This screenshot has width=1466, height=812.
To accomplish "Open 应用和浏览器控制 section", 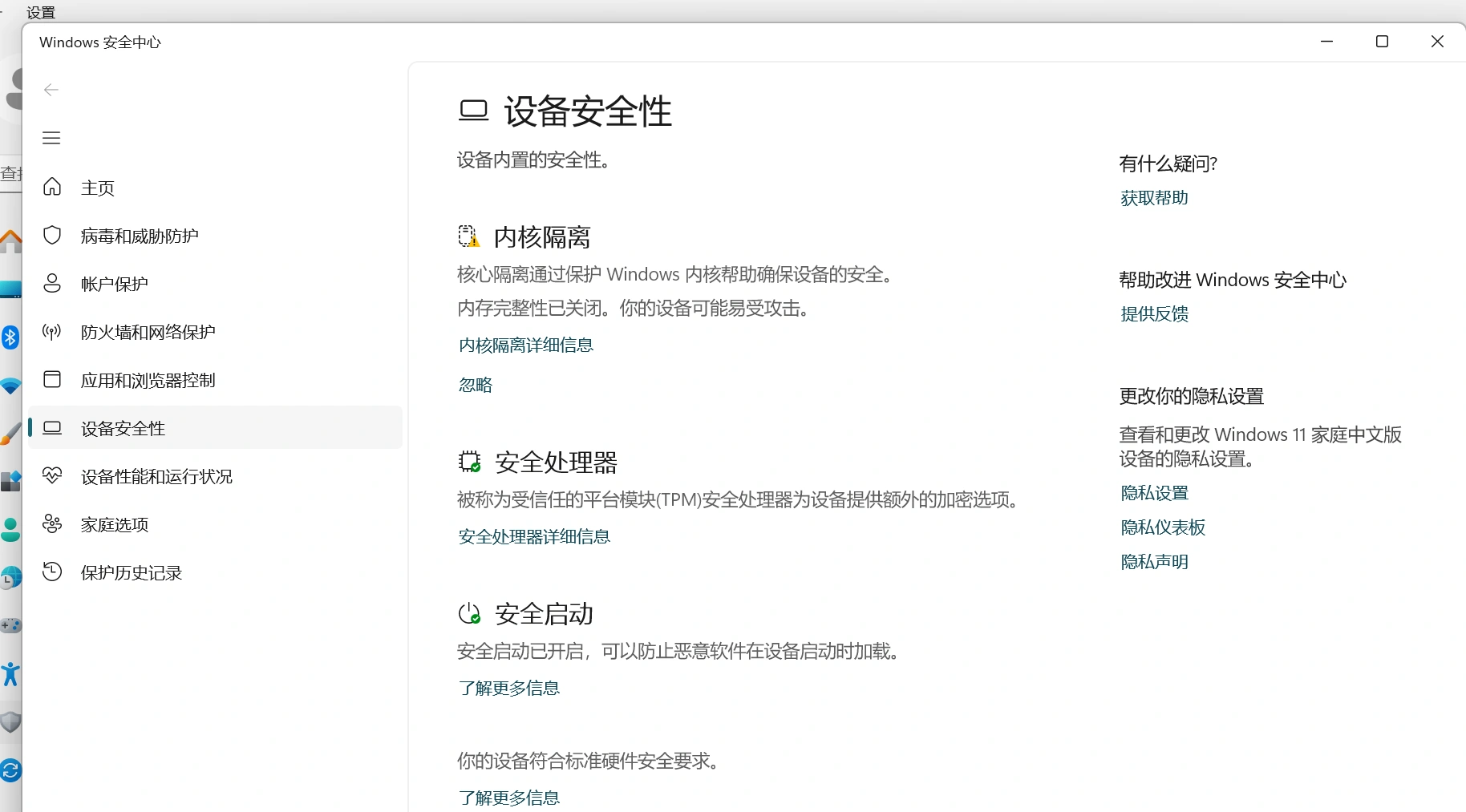I will click(148, 380).
